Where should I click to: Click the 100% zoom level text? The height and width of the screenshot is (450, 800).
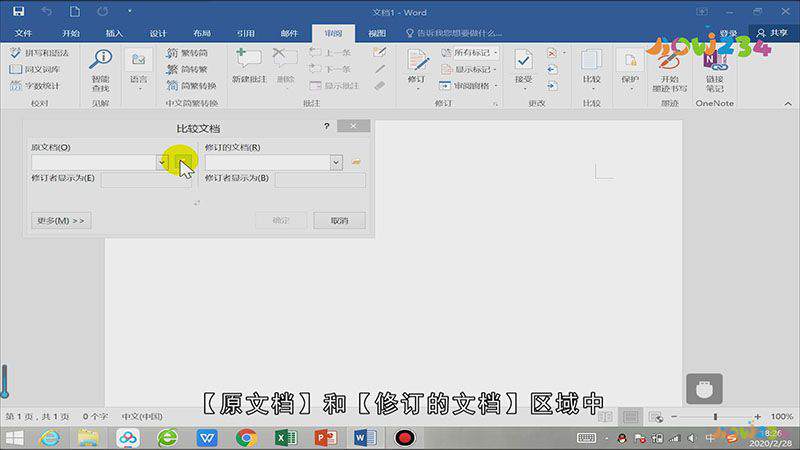click(x=782, y=417)
